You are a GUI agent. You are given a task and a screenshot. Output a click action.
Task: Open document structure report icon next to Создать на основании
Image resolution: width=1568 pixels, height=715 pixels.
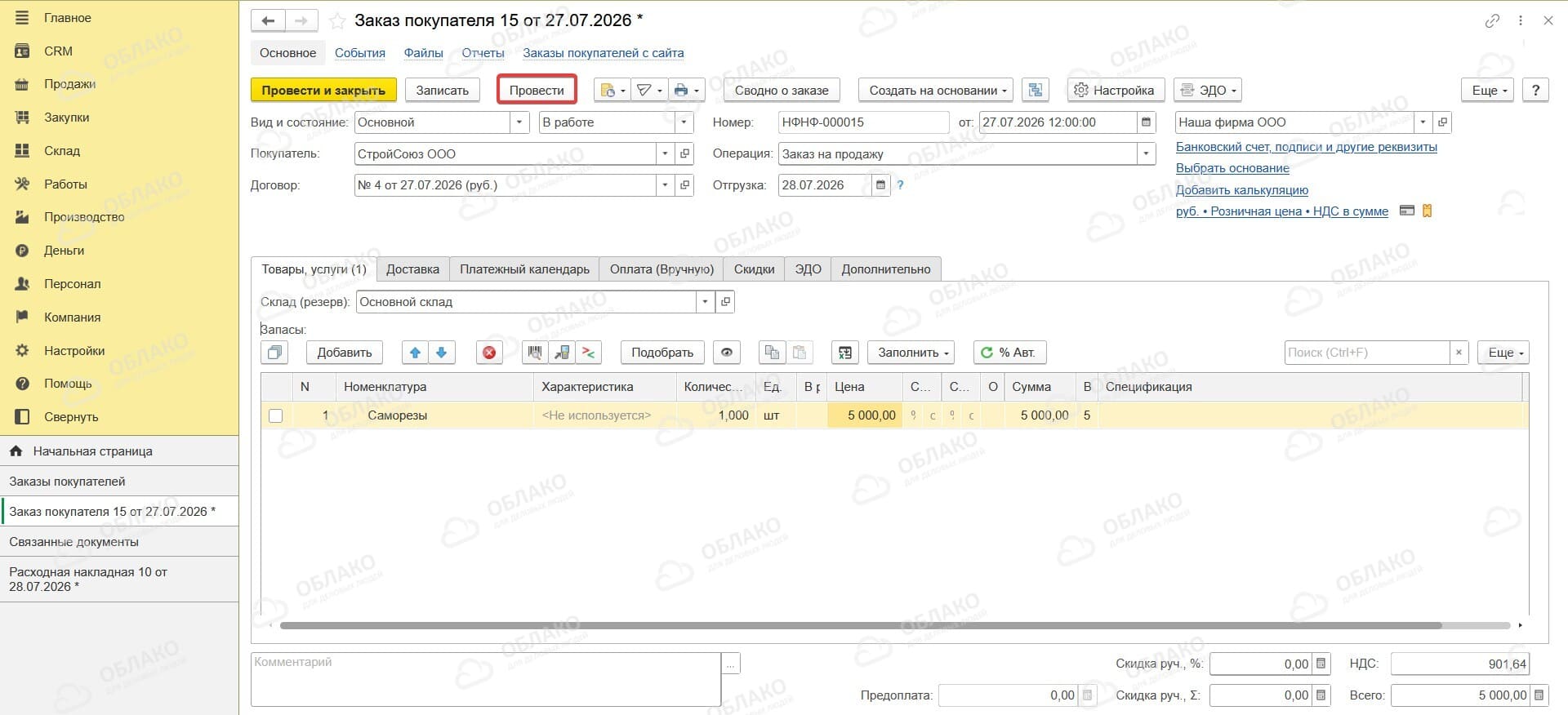[x=1036, y=90]
